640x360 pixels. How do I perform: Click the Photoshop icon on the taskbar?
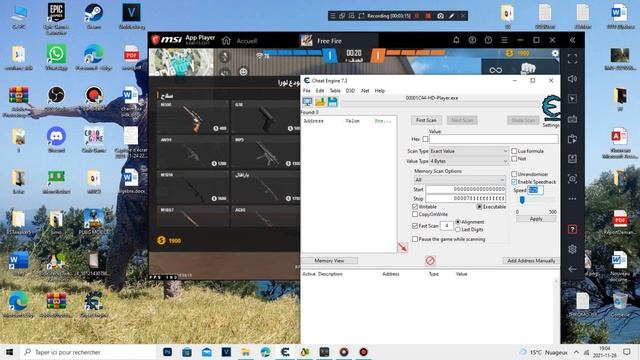(167, 352)
